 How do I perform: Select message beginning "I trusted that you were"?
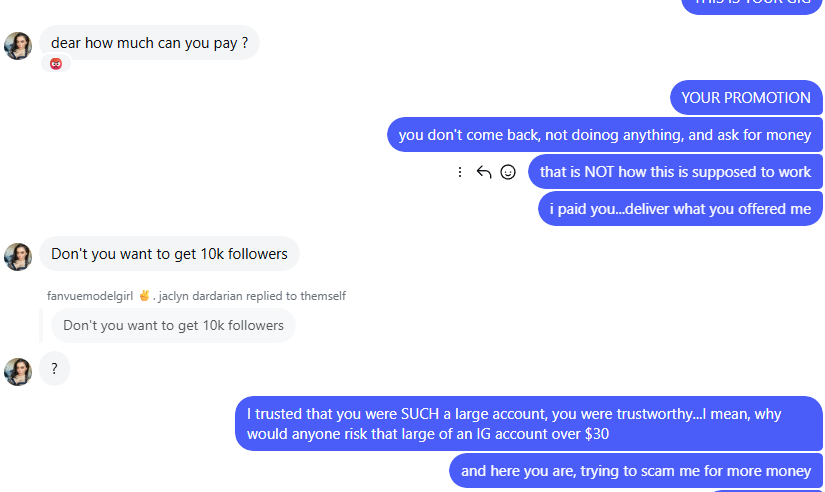point(528,424)
